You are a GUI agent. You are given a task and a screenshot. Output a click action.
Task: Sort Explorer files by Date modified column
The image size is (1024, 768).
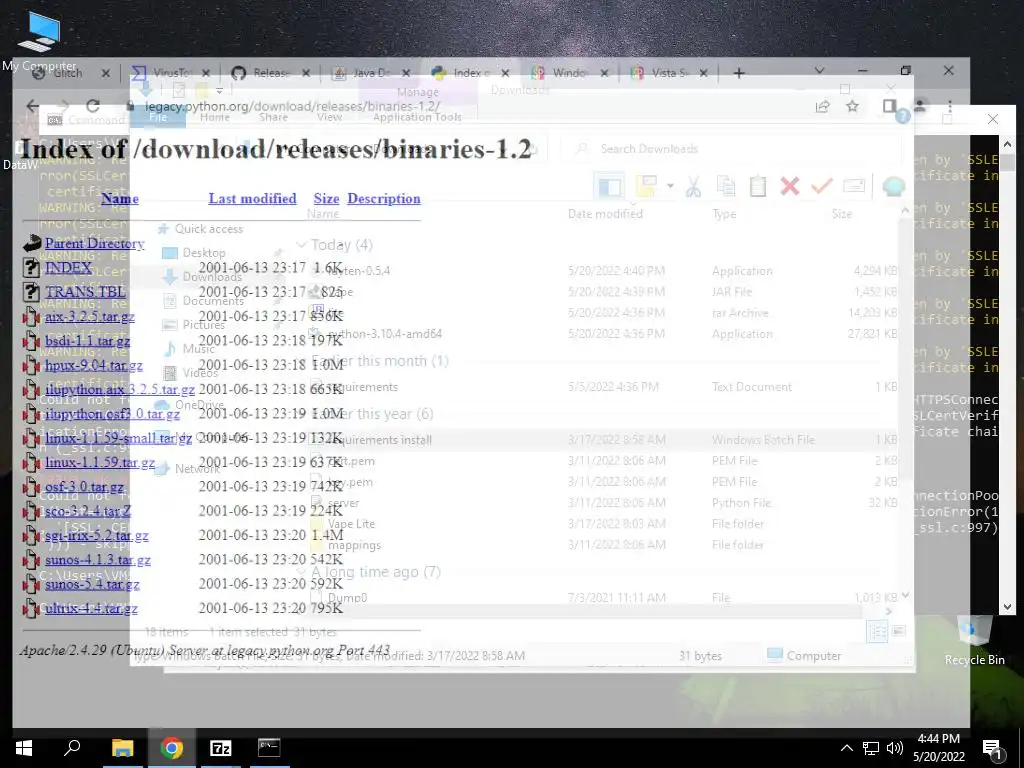pyautogui.click(x=605, y=214)
